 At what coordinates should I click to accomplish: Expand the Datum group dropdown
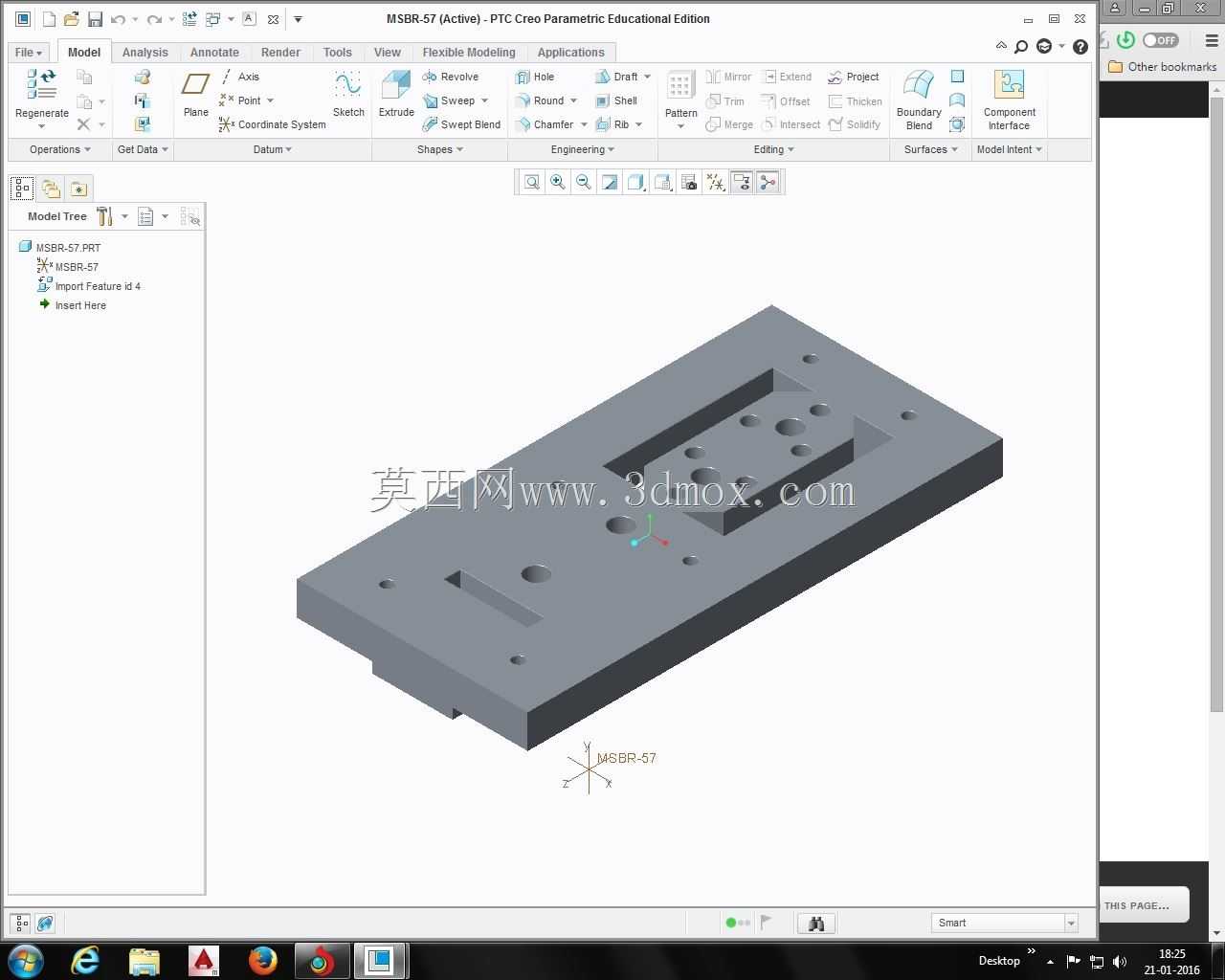(x=273, y=149)
